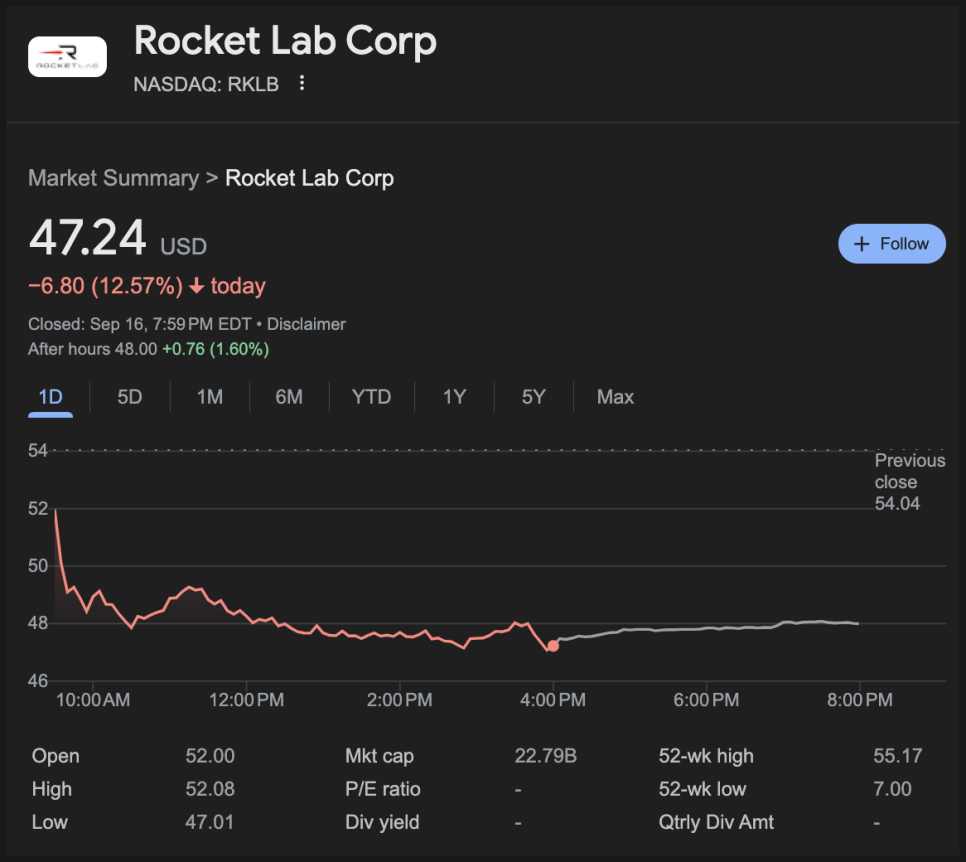The image size is (966, 862).
Task: Select the YTD chart range tab
Action: pyautogui.click(x=371, y=397)
